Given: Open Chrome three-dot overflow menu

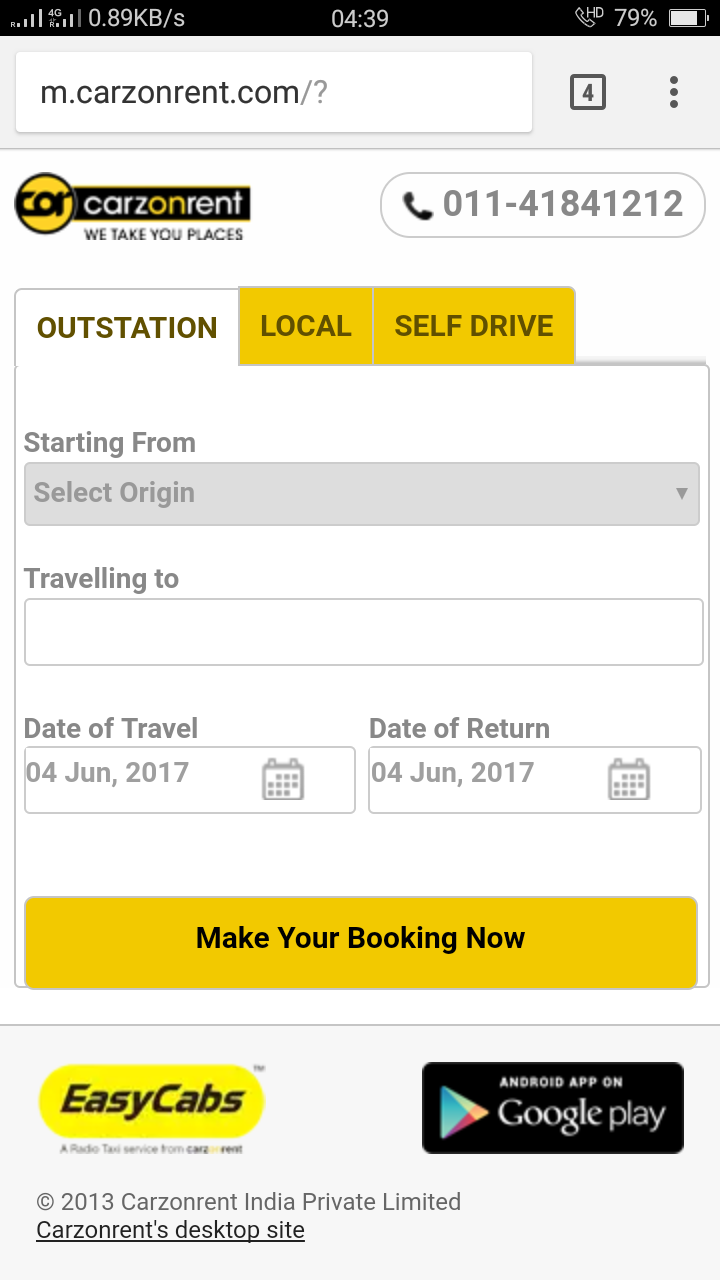Looking at the screenshot, I should 674,92.
